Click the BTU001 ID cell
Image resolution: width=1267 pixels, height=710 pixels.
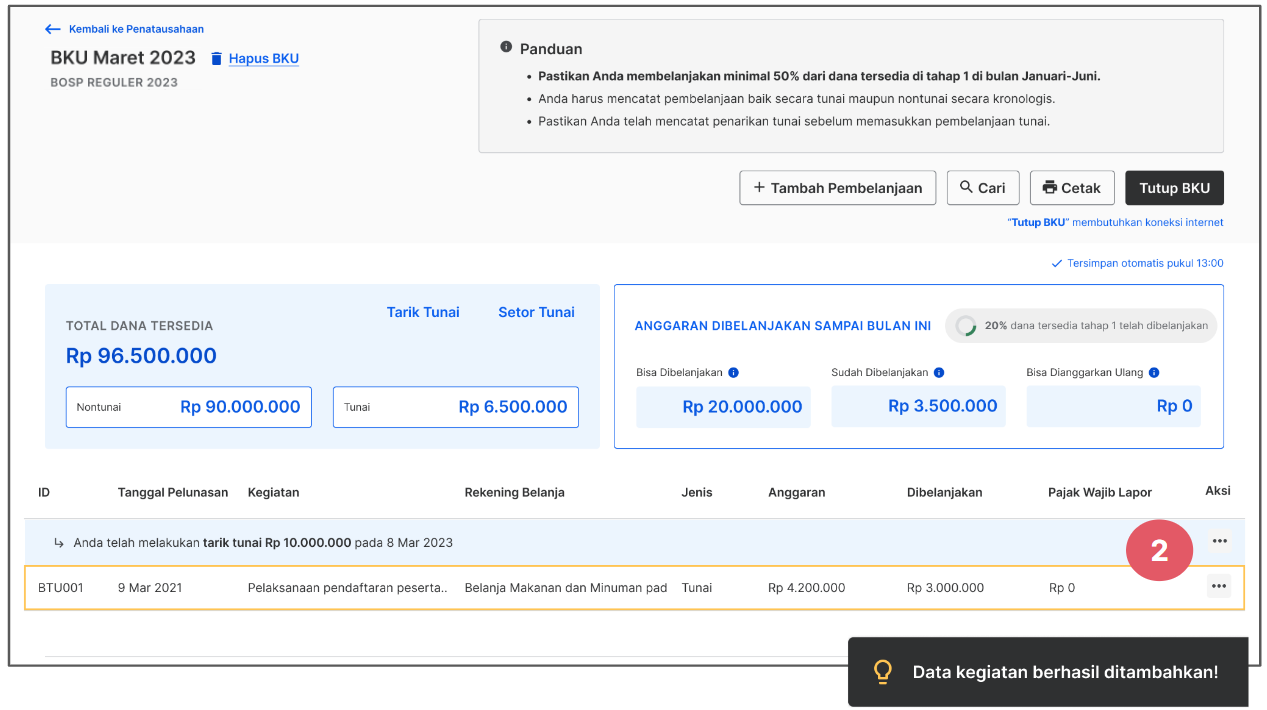60,588
